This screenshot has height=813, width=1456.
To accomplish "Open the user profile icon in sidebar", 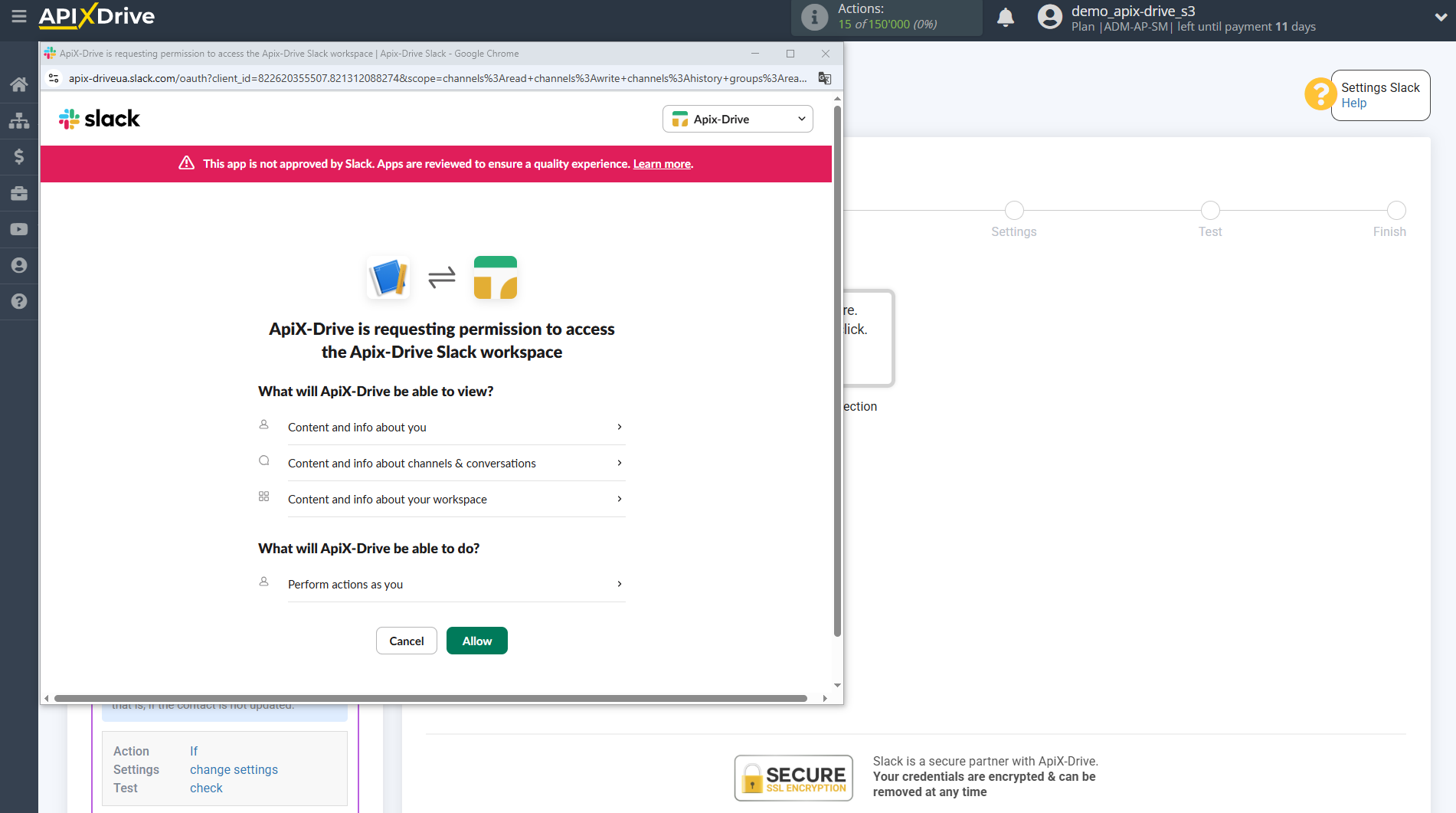I will [19, 265].
